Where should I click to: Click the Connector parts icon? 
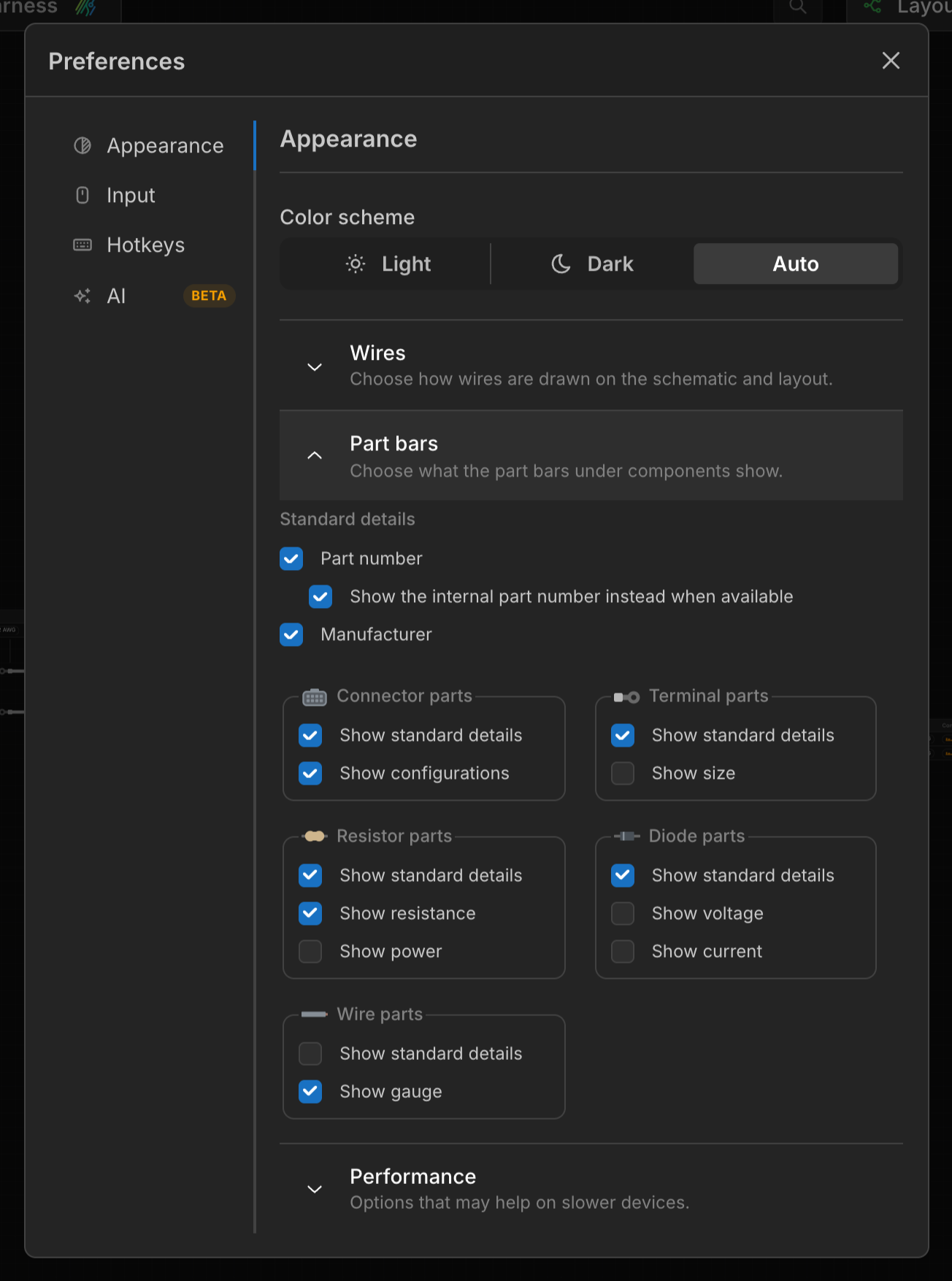(x=315, y=697)
